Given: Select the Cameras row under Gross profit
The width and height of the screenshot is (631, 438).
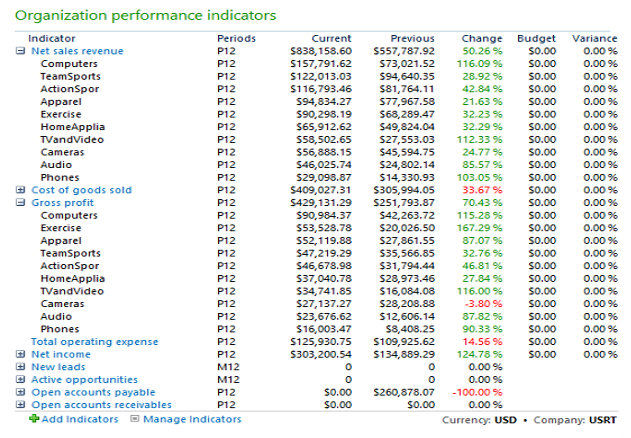Looking at the screenshot, I should tap(62, 304).
